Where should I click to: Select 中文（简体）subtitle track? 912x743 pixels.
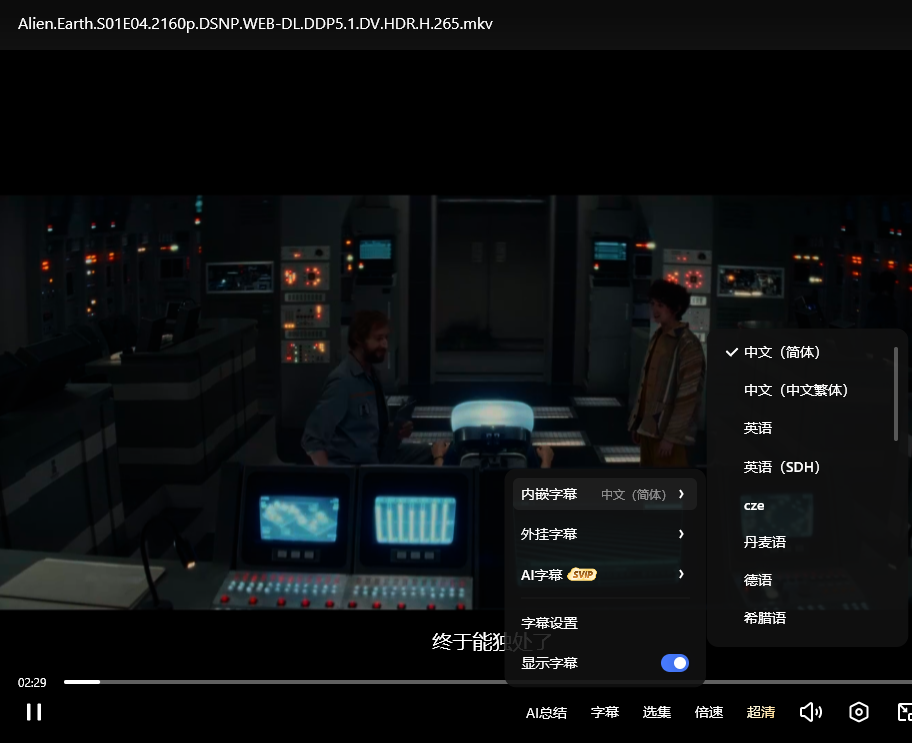tap(782, 352)
